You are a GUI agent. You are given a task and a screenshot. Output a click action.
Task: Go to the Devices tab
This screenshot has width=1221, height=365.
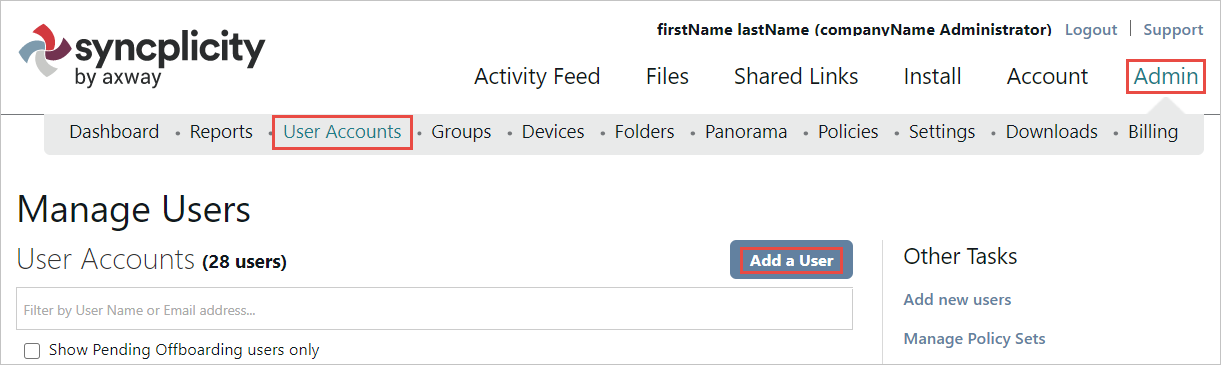click(553, 132)
